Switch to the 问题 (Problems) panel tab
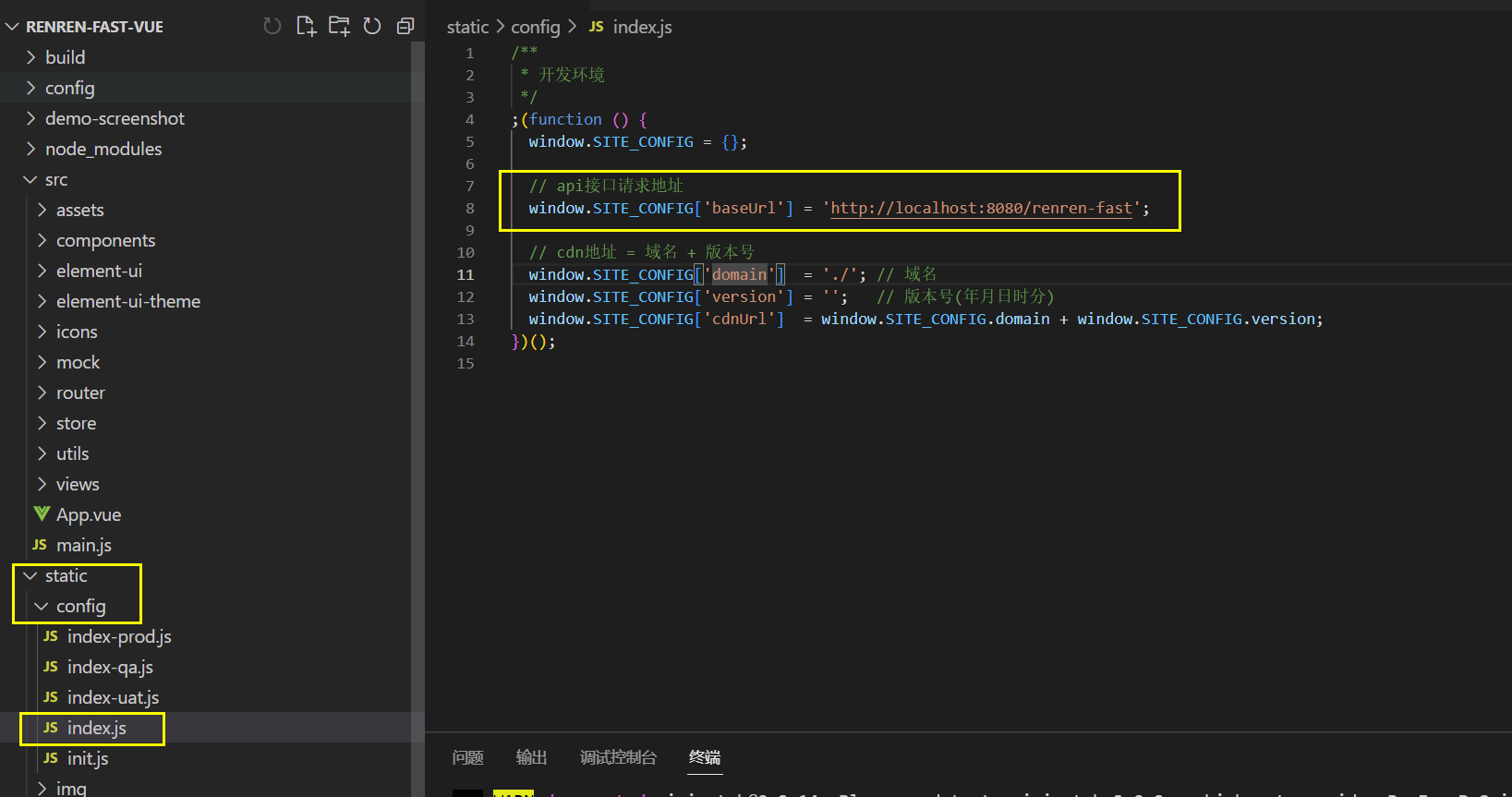1512x797 pixels. point(468,757)
